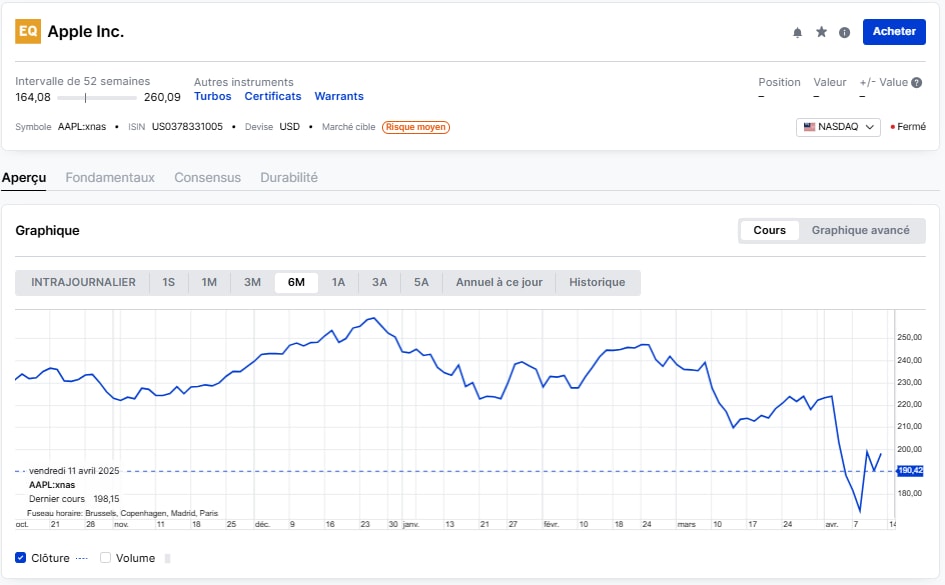Click the bell alert icon

click(797, 32)
